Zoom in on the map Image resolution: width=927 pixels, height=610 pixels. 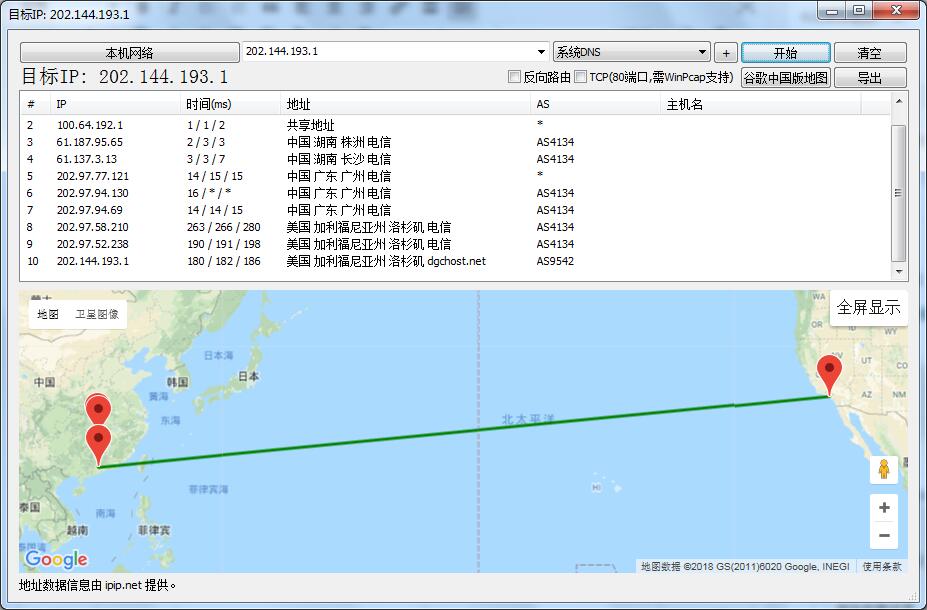click(x=883, y=508)
